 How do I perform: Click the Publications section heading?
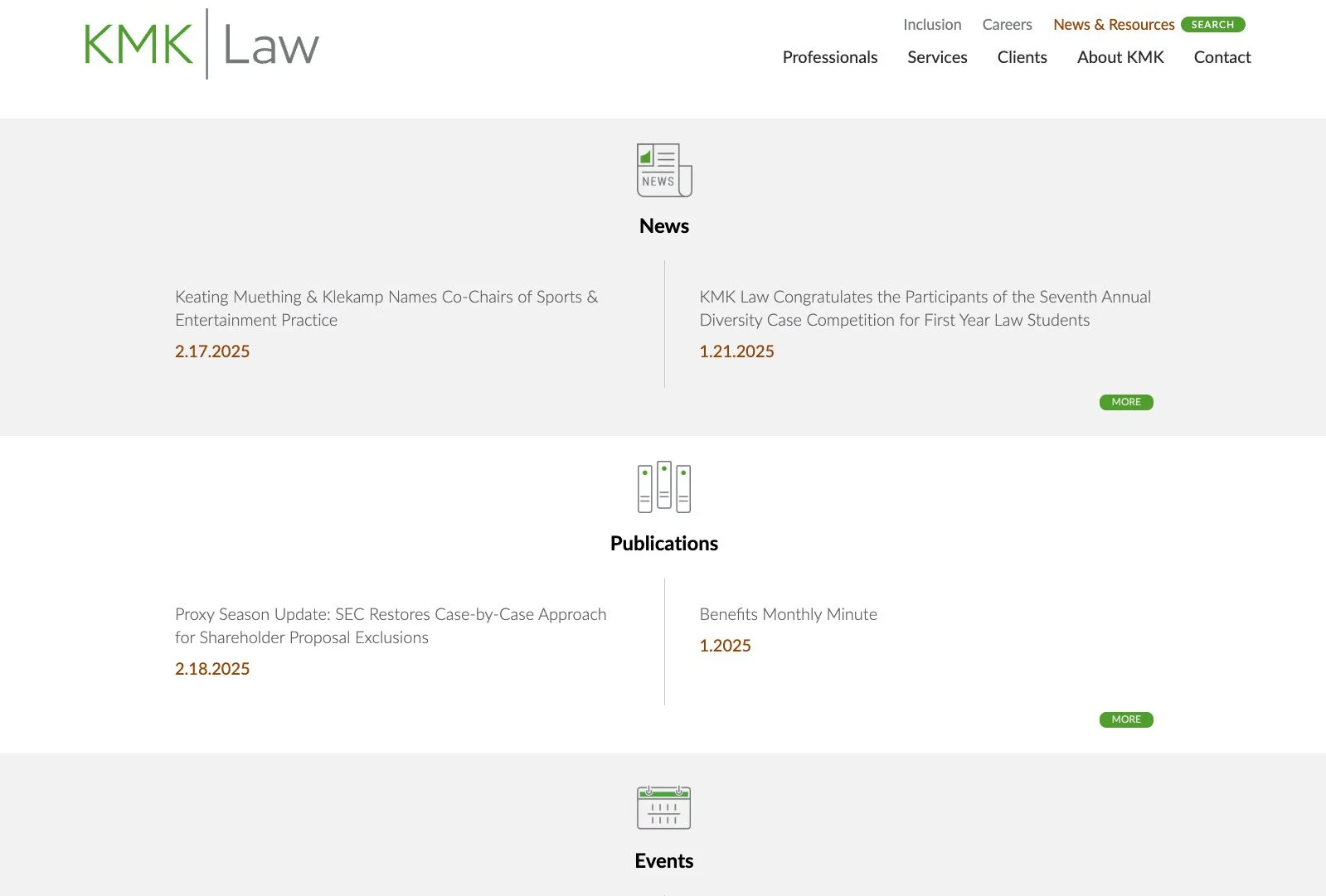coord(664,544)
